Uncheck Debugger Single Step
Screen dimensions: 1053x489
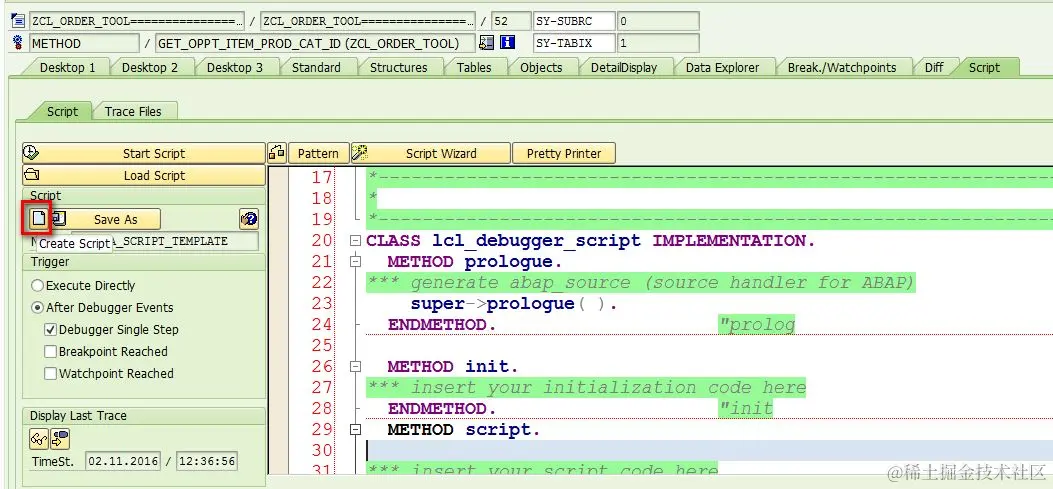click(50, 330)
